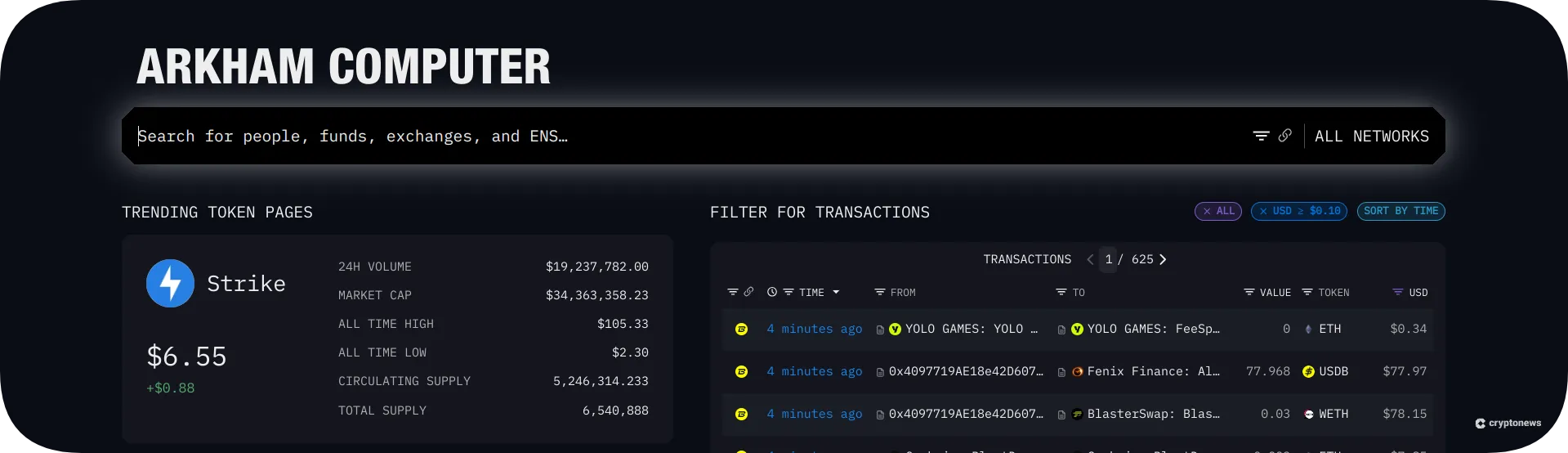1568x453 pixels.
Task: Open the ALL NETWORKS selector
Action: coord(1372,136)
